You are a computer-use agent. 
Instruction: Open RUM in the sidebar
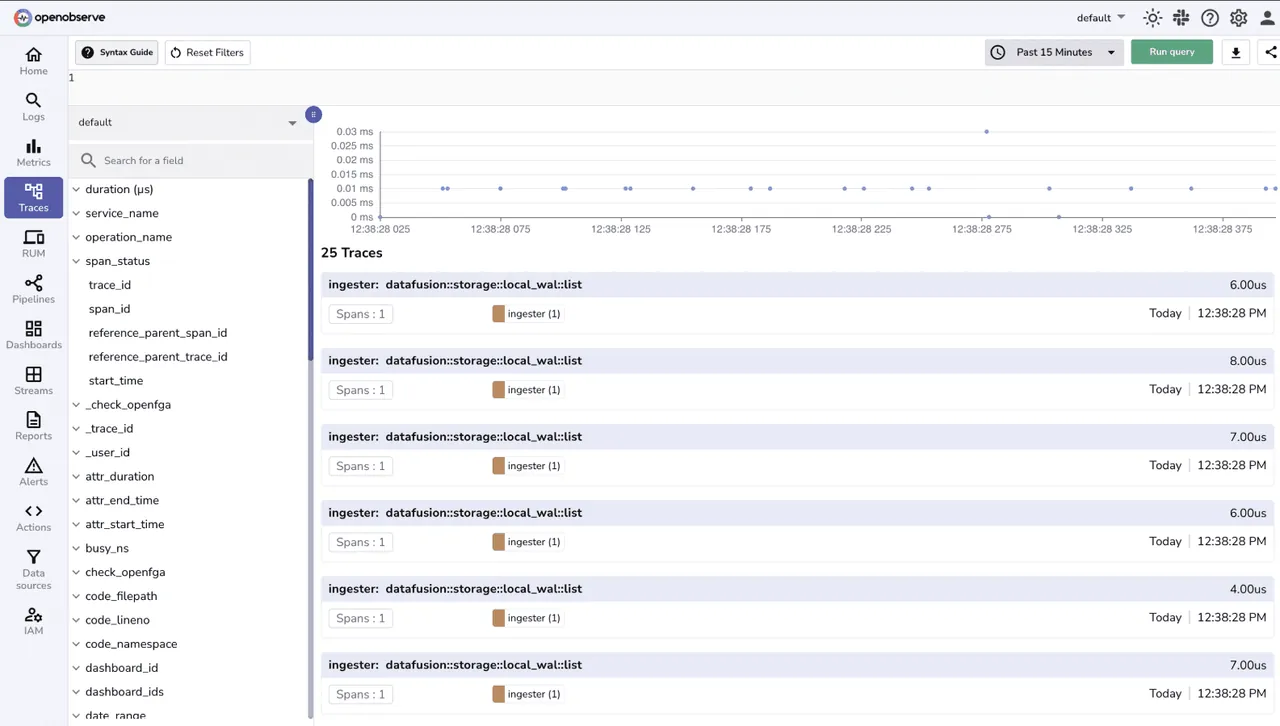(33, 244)
